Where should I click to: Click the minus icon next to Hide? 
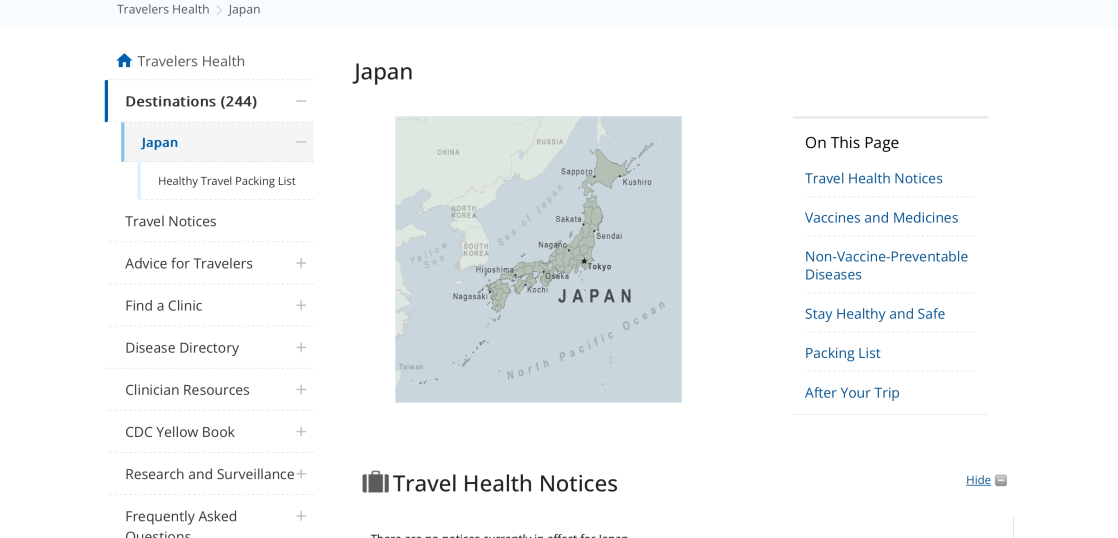(x=1001, y=481)
